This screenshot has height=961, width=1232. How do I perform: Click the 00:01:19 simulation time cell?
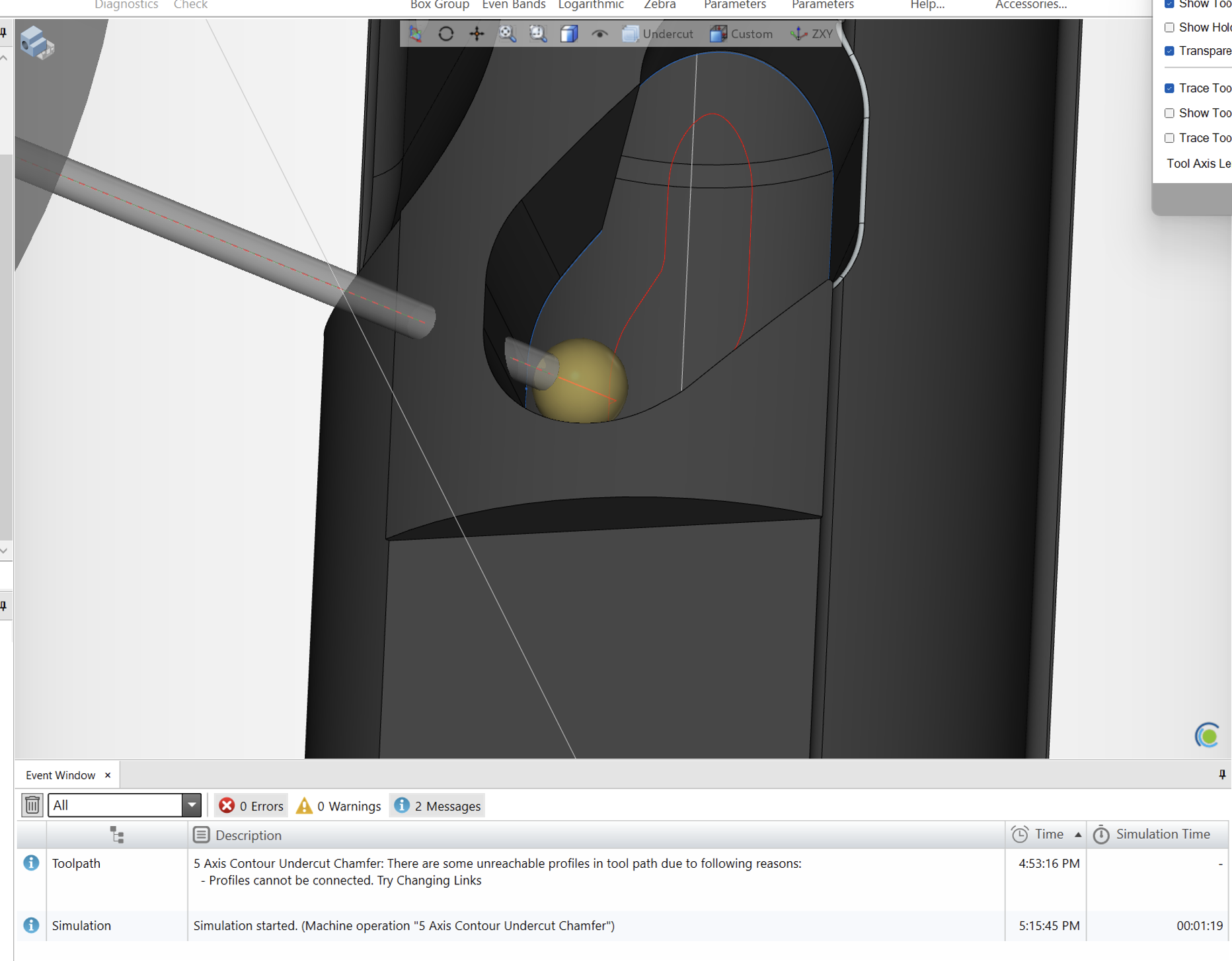[1200, 925]
